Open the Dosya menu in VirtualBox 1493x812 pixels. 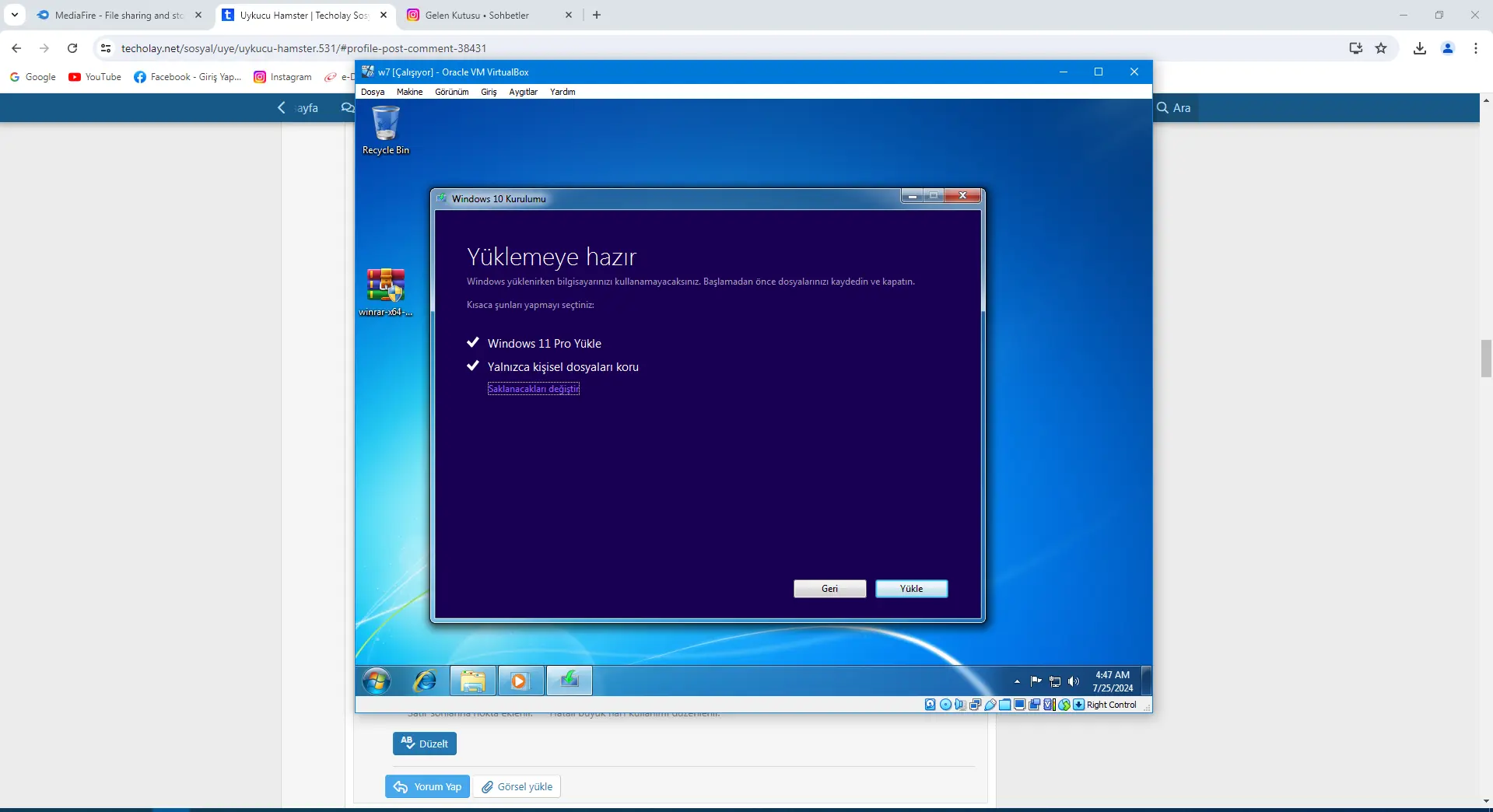[373, 92]
